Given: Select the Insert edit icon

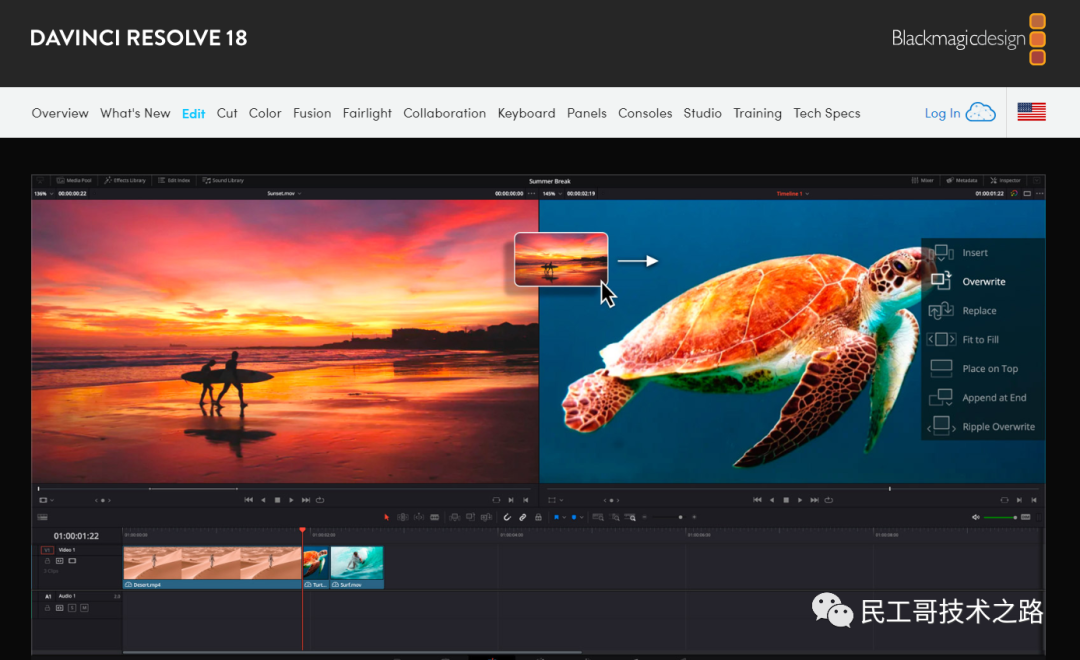Looking at the screenshot, I should [x=941, y=253].
